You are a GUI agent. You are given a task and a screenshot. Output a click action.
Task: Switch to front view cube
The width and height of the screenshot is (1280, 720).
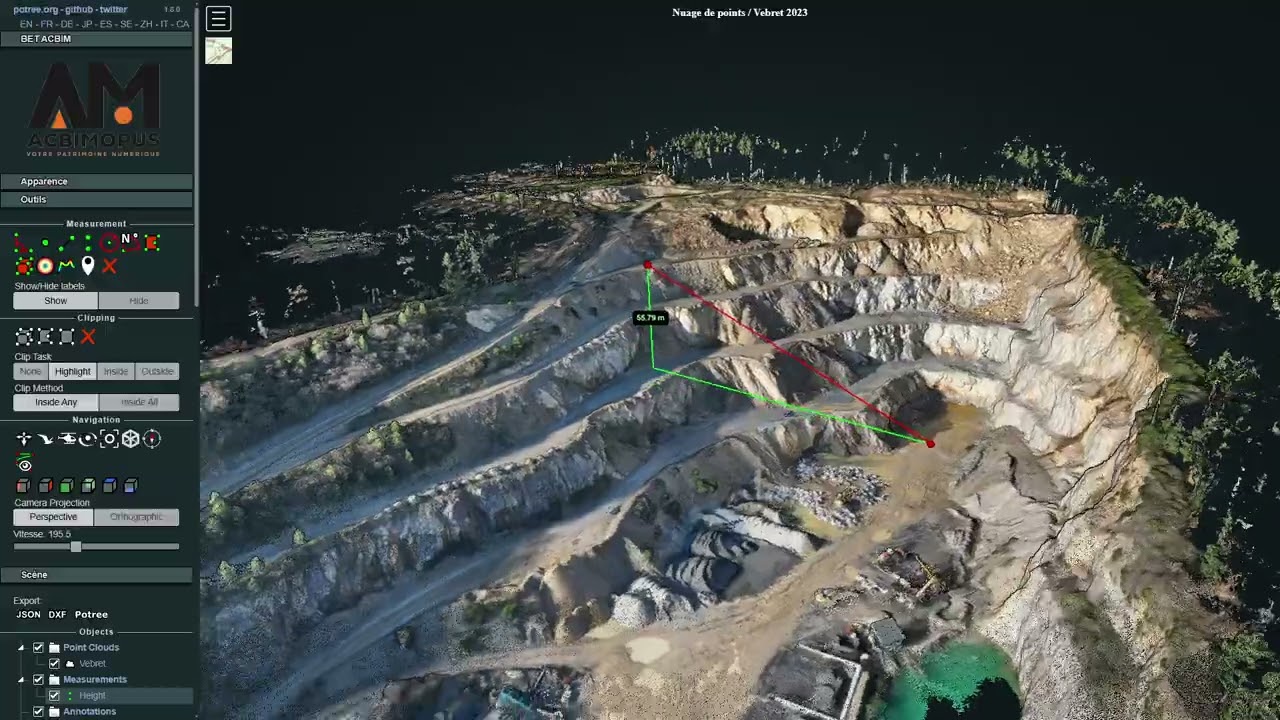[66, 486]
